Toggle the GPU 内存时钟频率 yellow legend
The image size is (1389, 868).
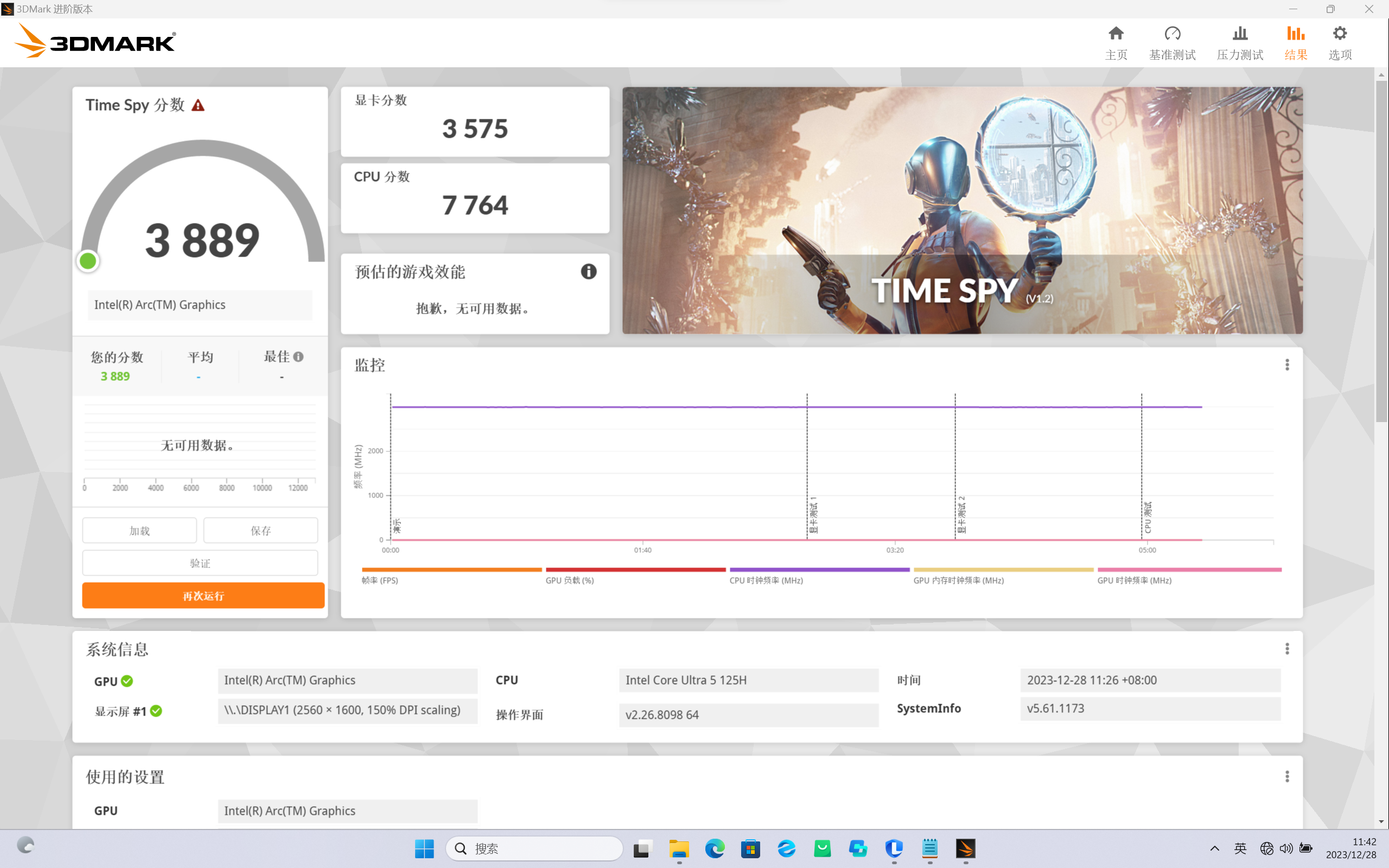(1003, 576)
